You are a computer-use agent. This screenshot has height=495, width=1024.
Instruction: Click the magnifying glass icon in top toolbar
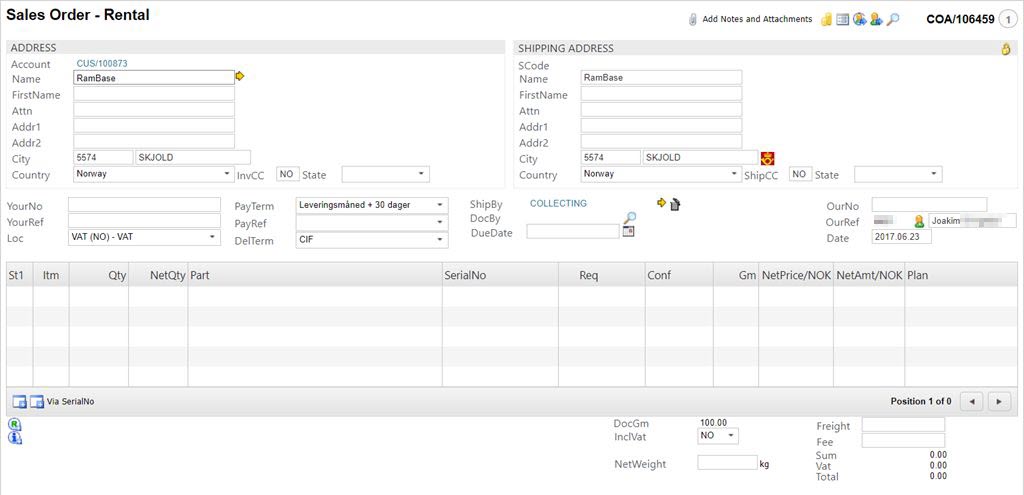click(x=893, y=19)
